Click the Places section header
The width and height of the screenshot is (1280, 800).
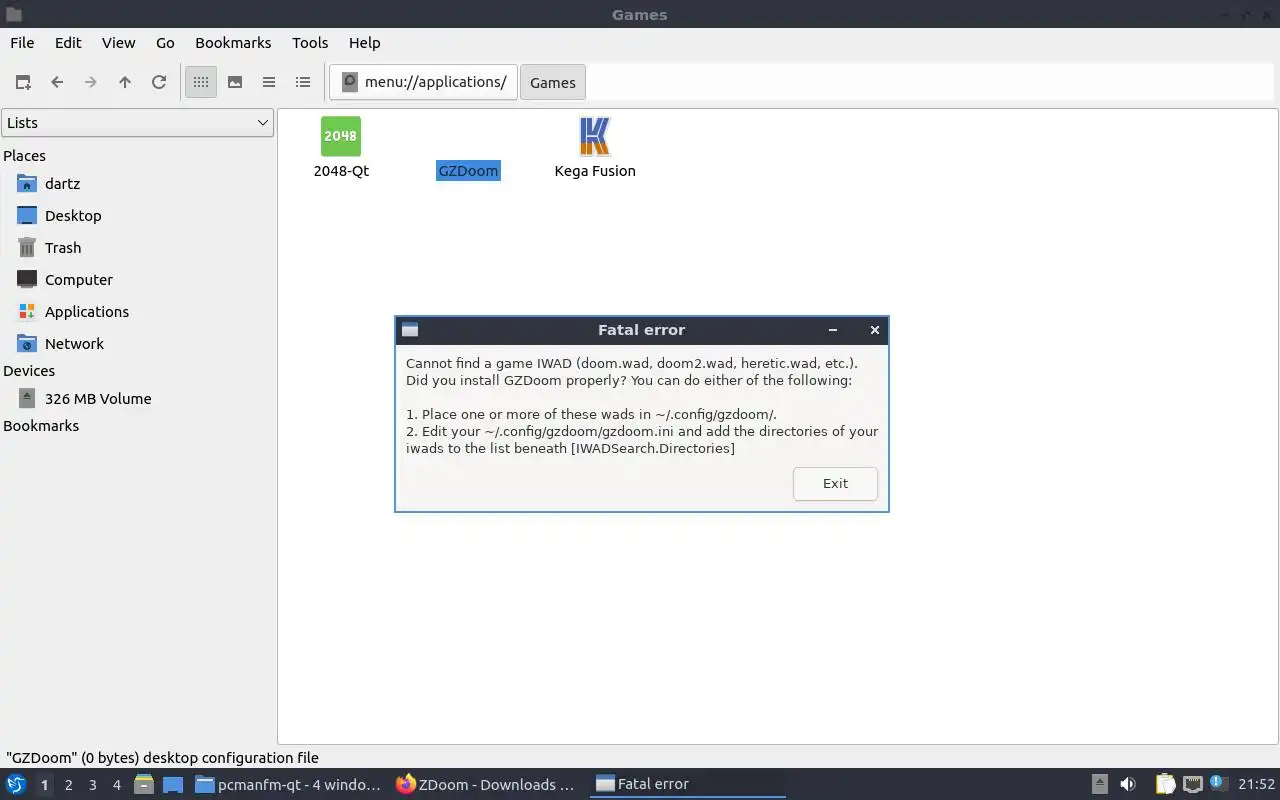[x=25, y=155]
